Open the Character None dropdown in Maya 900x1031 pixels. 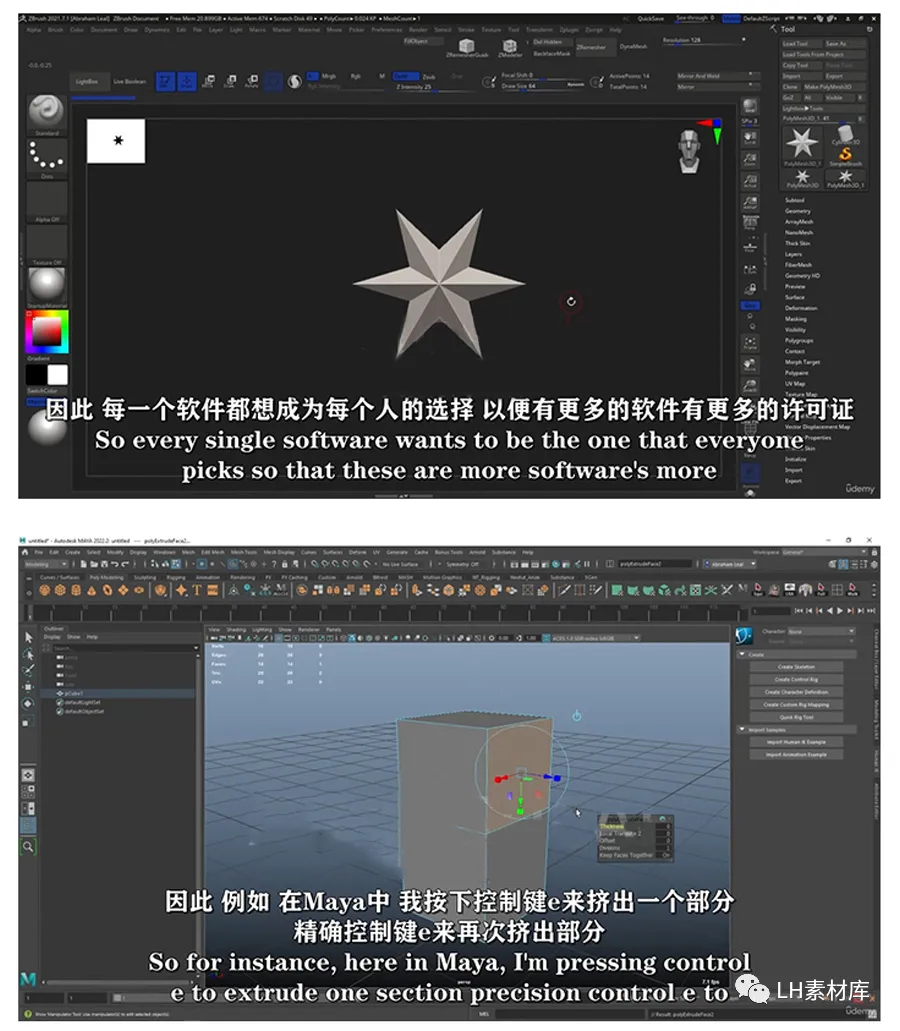(822, 631)
